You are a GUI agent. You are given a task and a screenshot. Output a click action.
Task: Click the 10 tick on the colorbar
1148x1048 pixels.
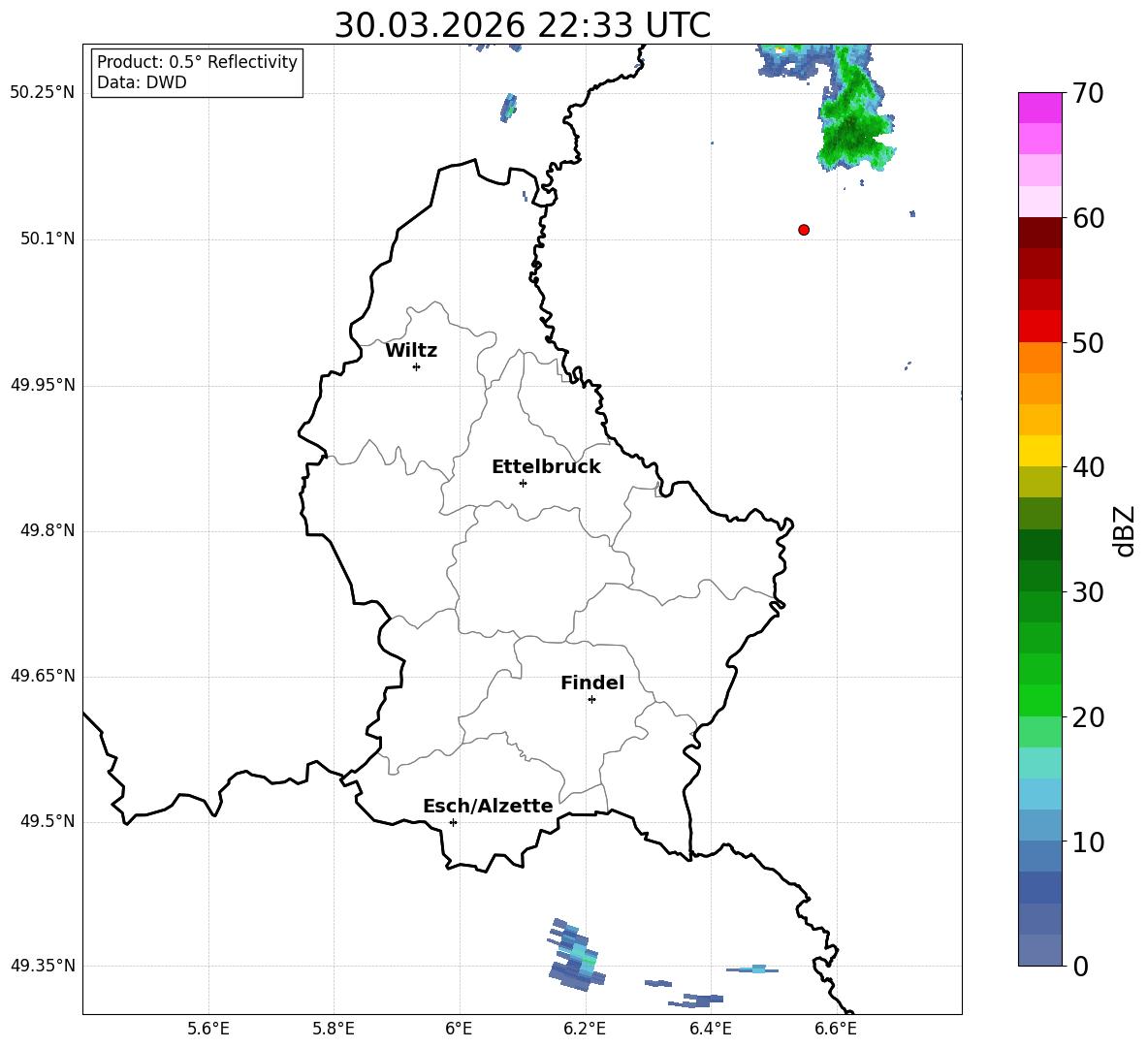1087,842
